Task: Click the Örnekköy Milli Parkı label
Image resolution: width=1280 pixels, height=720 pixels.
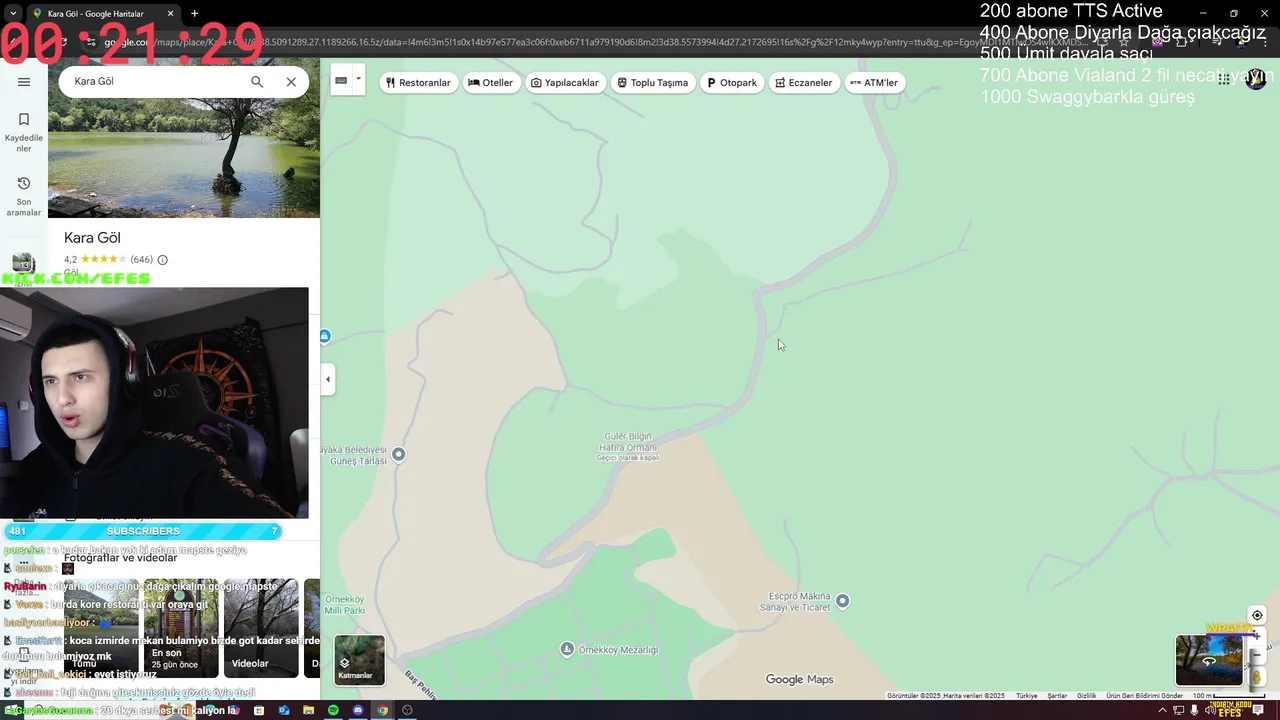Action: pyautogui.click(x=345, y=604)
